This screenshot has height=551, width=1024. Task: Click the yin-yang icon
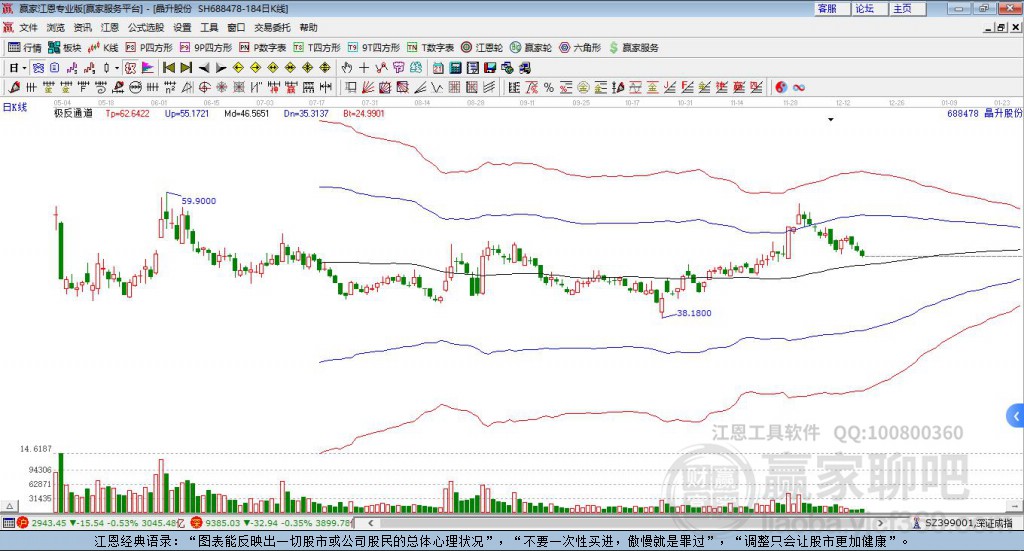(x=780, y=87)
